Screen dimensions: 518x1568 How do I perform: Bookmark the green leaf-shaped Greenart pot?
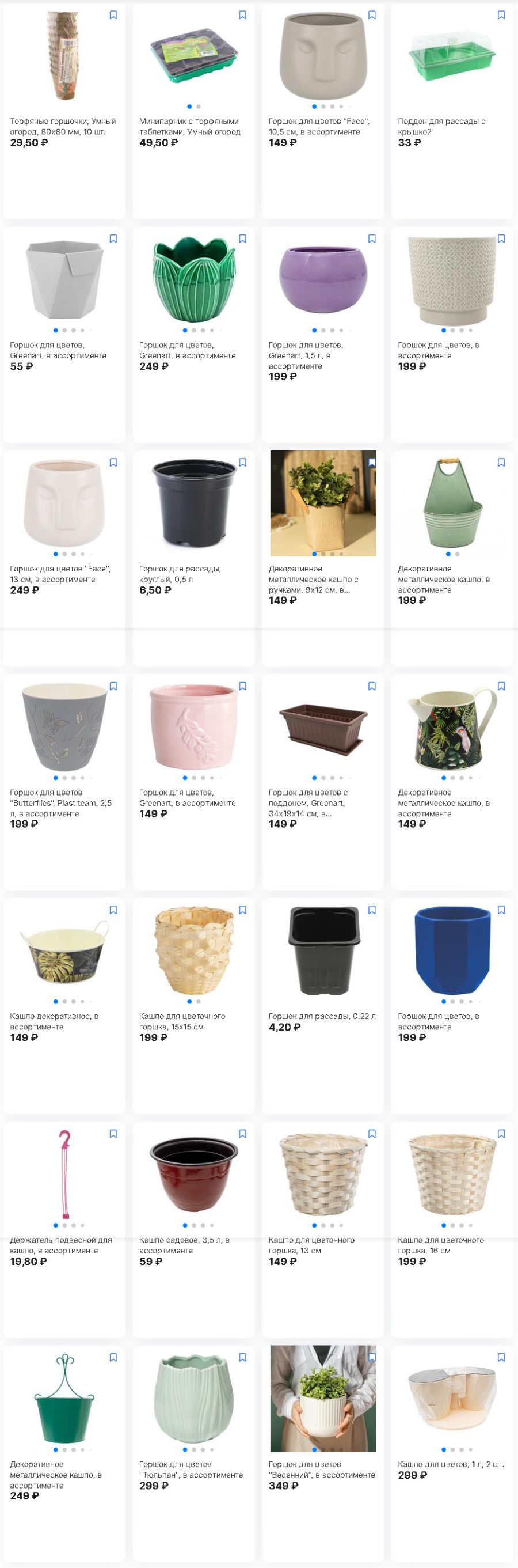242,238
